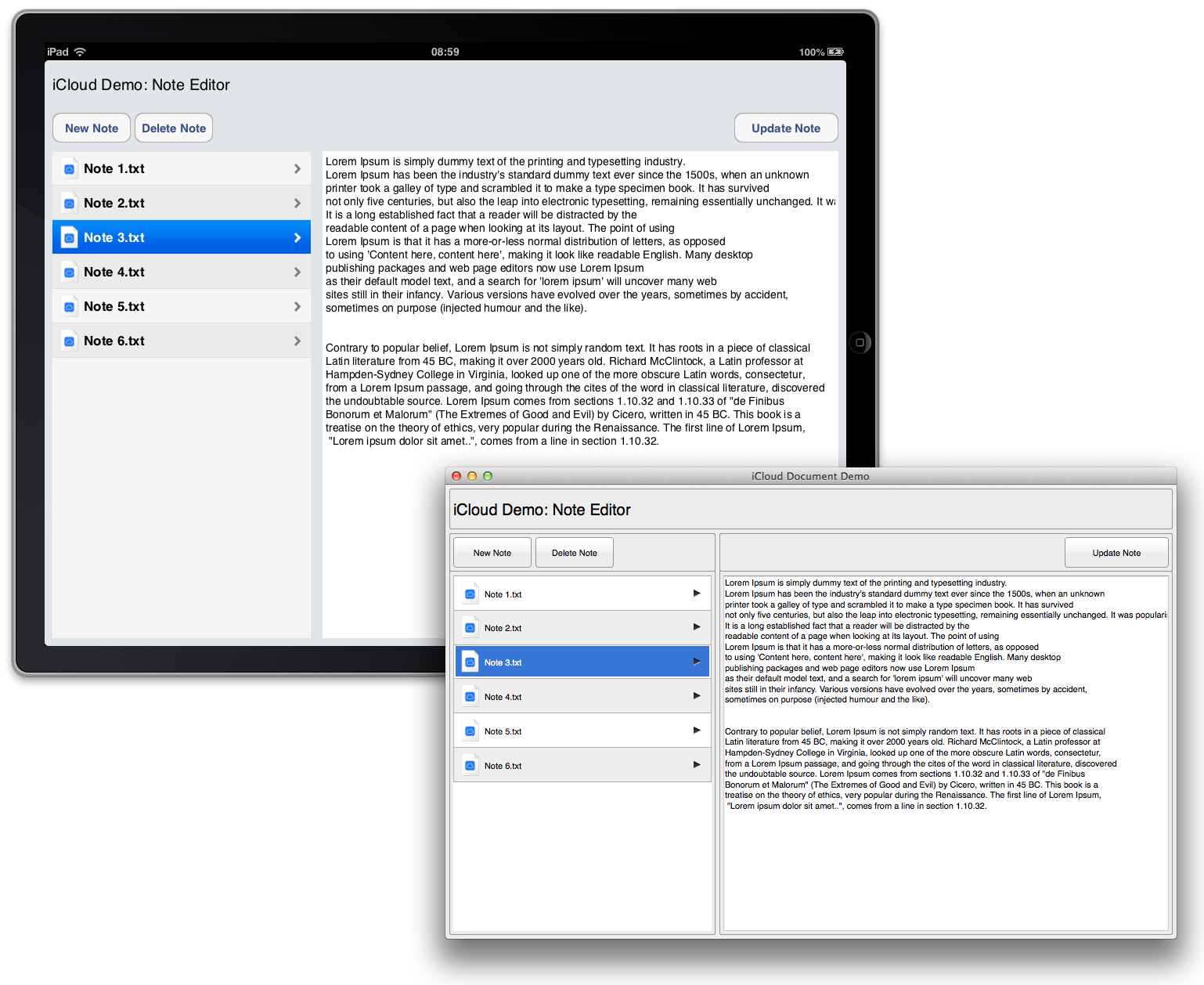Click the Note 5.txt document icon in Mac window
The width and height of the screenshot is (1204, 985).
pyautogui.click(x=470, y=731)
